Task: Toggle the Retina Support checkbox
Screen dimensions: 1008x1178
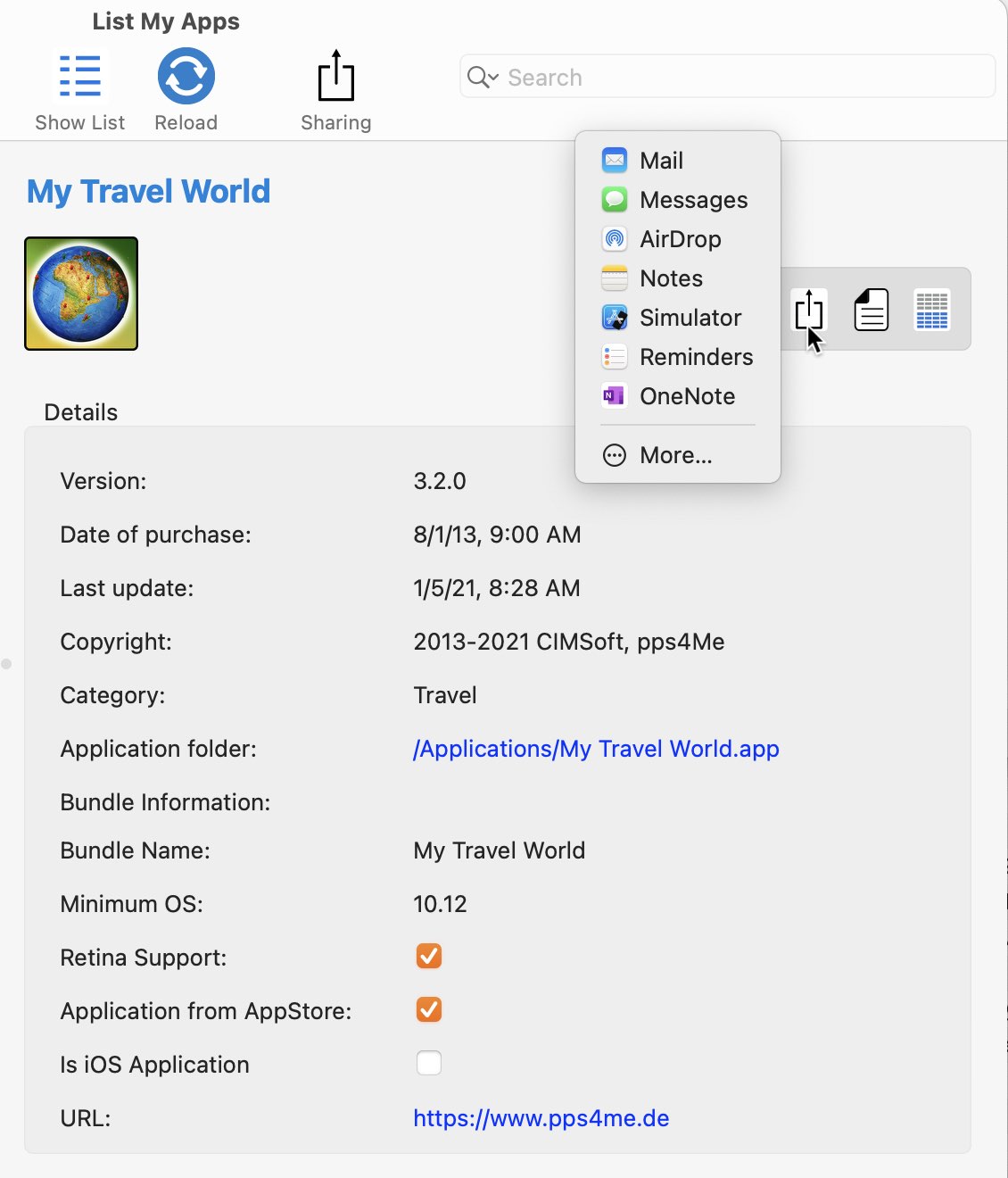Action: point(429,956)
